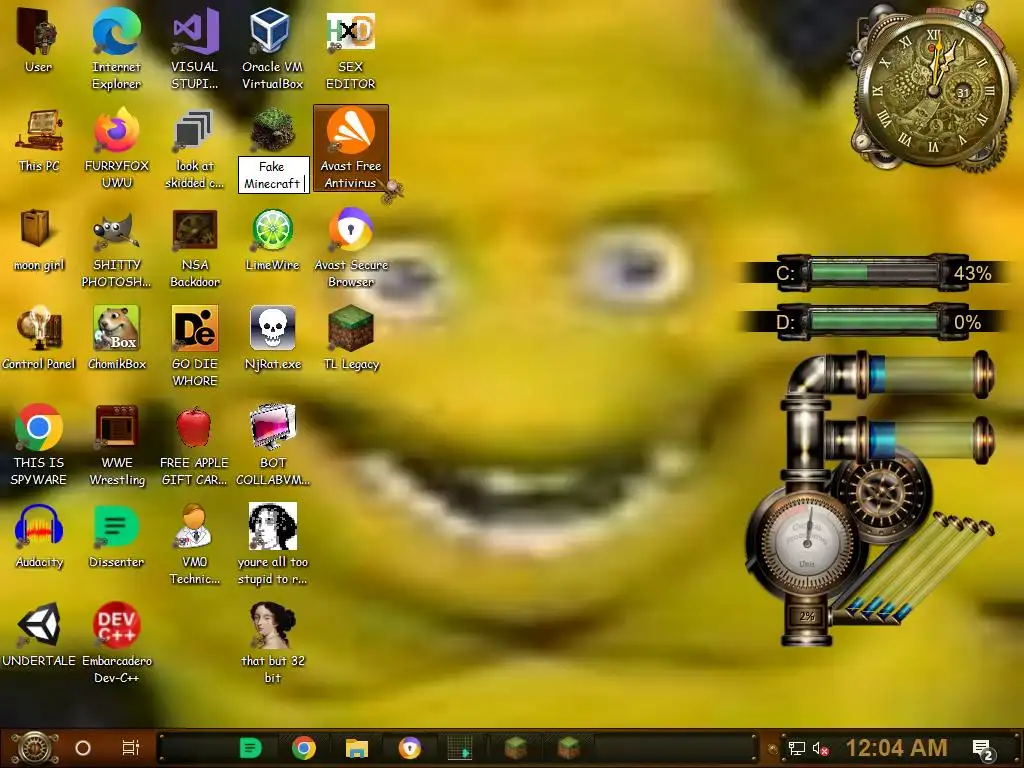Select the 'that but 32 bit' icon

tap(272, 625)
